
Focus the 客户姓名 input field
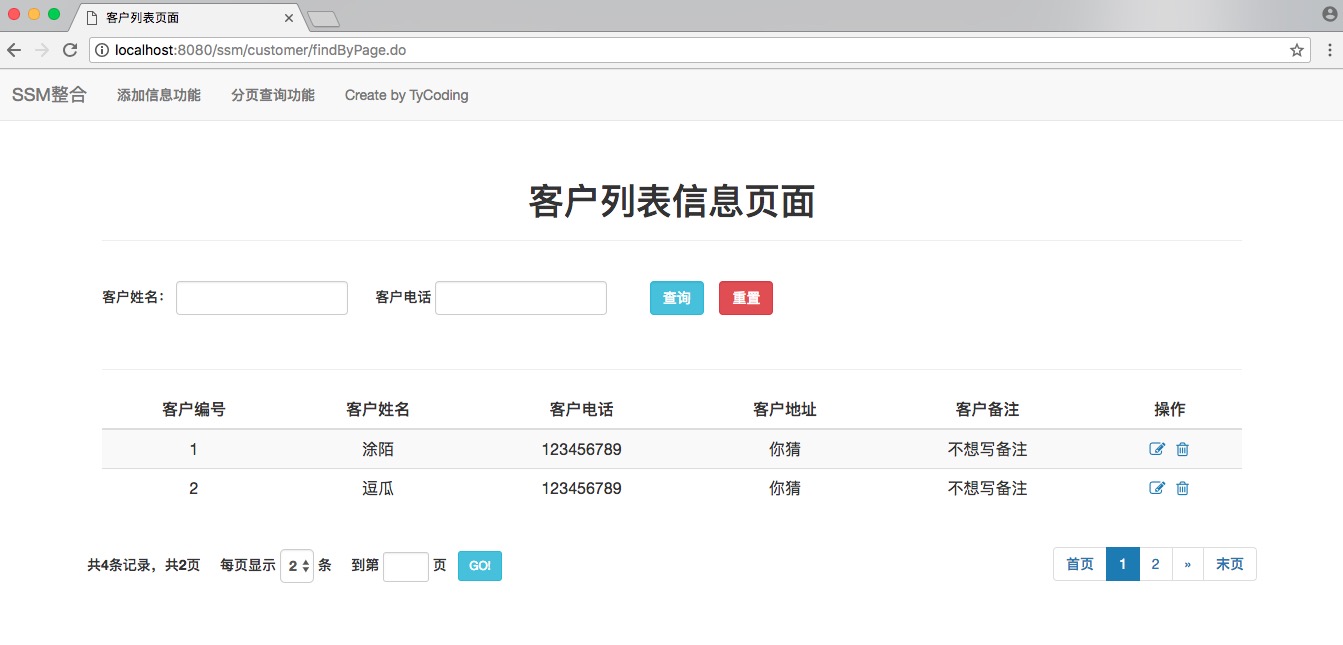[x=262, y=298]
